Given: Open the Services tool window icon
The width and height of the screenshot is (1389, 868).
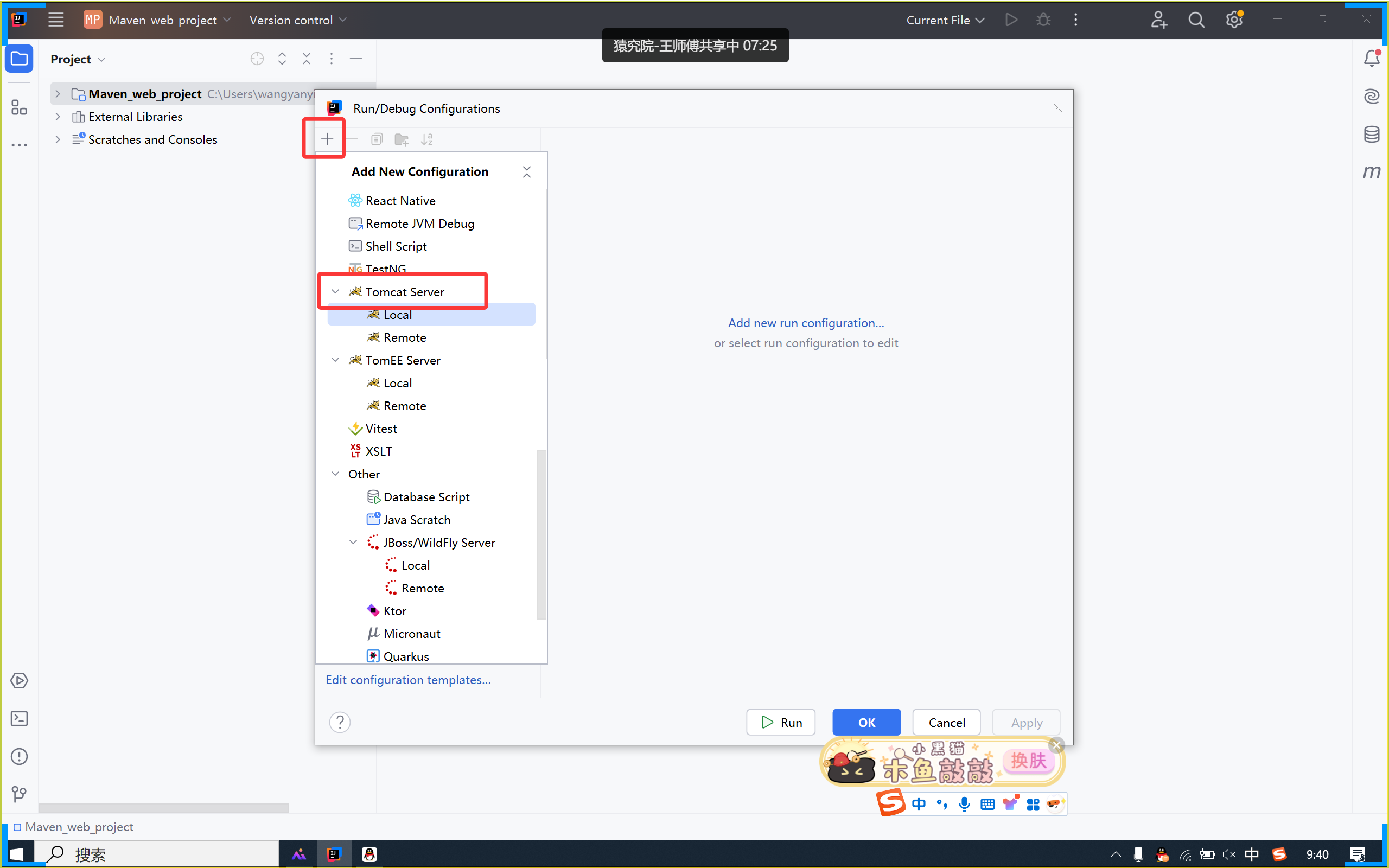Looking at the screenshot, I should pos(19,680).
